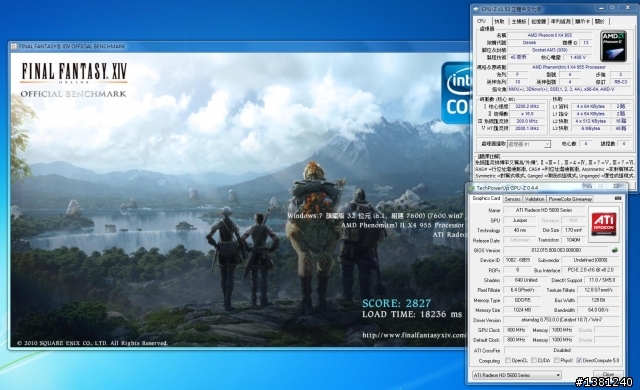Click the Socket AM3 (938) package field
Image resolution: width=640 pixels, height=390 pixels.
pos(549,50)
